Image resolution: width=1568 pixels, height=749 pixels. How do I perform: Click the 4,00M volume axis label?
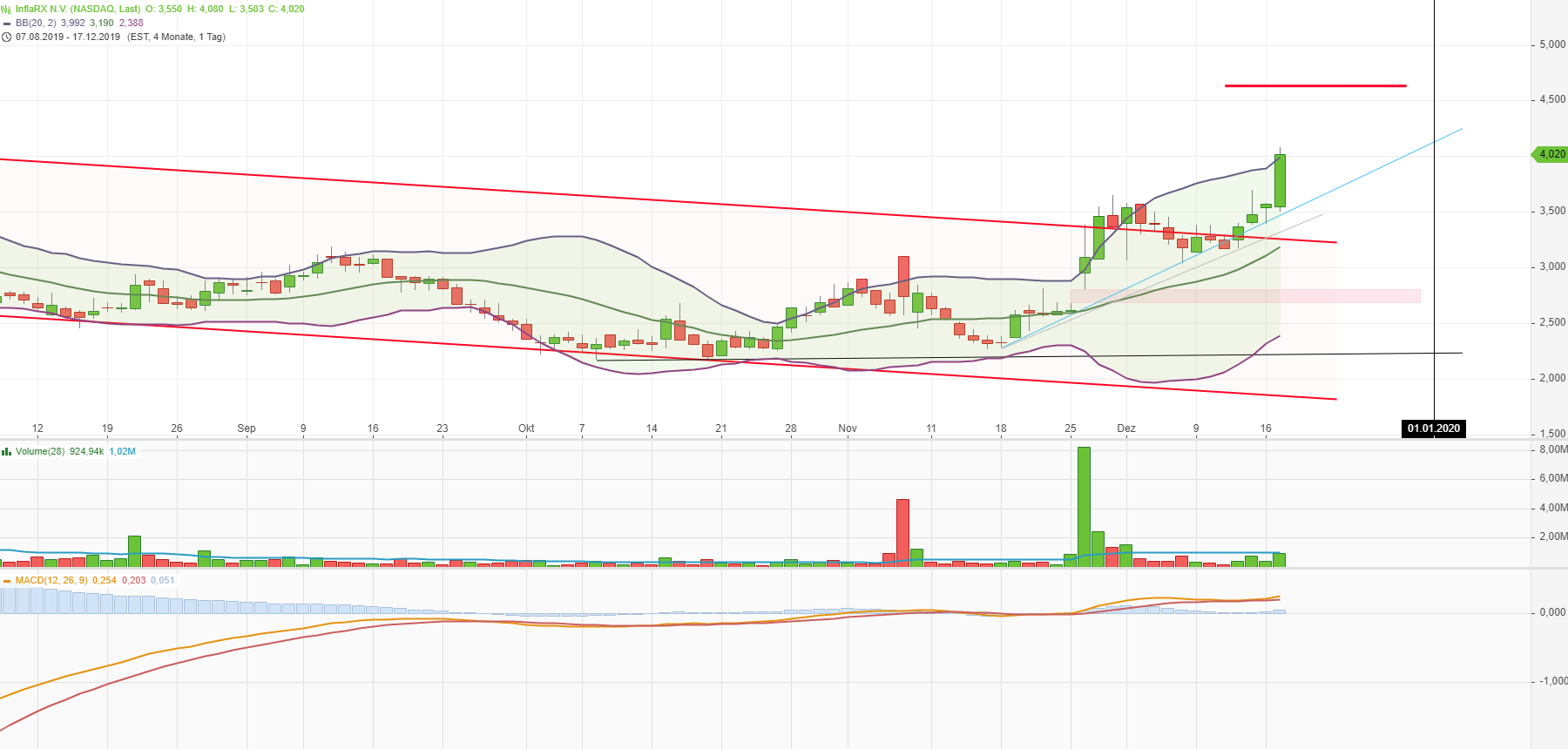tap(1553, 508)
